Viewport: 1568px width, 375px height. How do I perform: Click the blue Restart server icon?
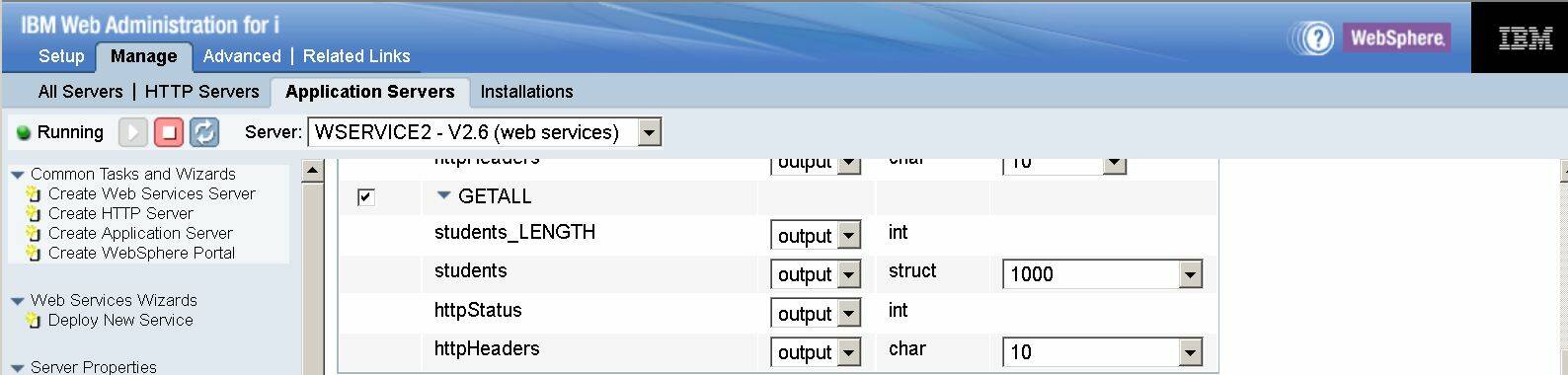[204, 132]
